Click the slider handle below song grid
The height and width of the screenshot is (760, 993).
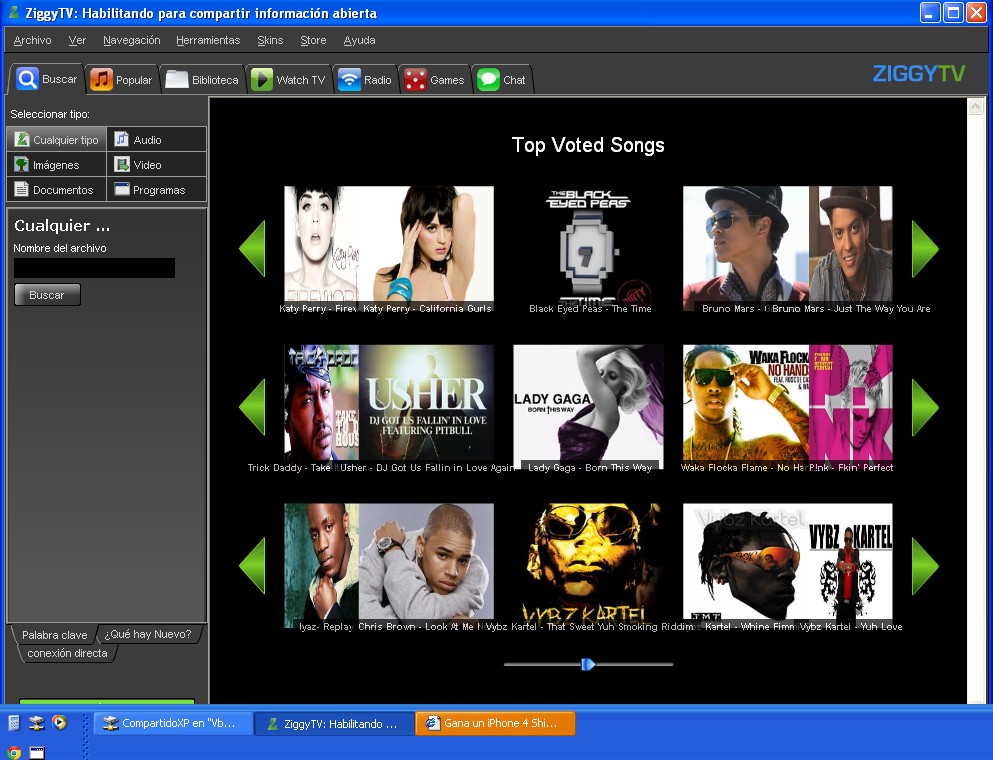point(588,664)
